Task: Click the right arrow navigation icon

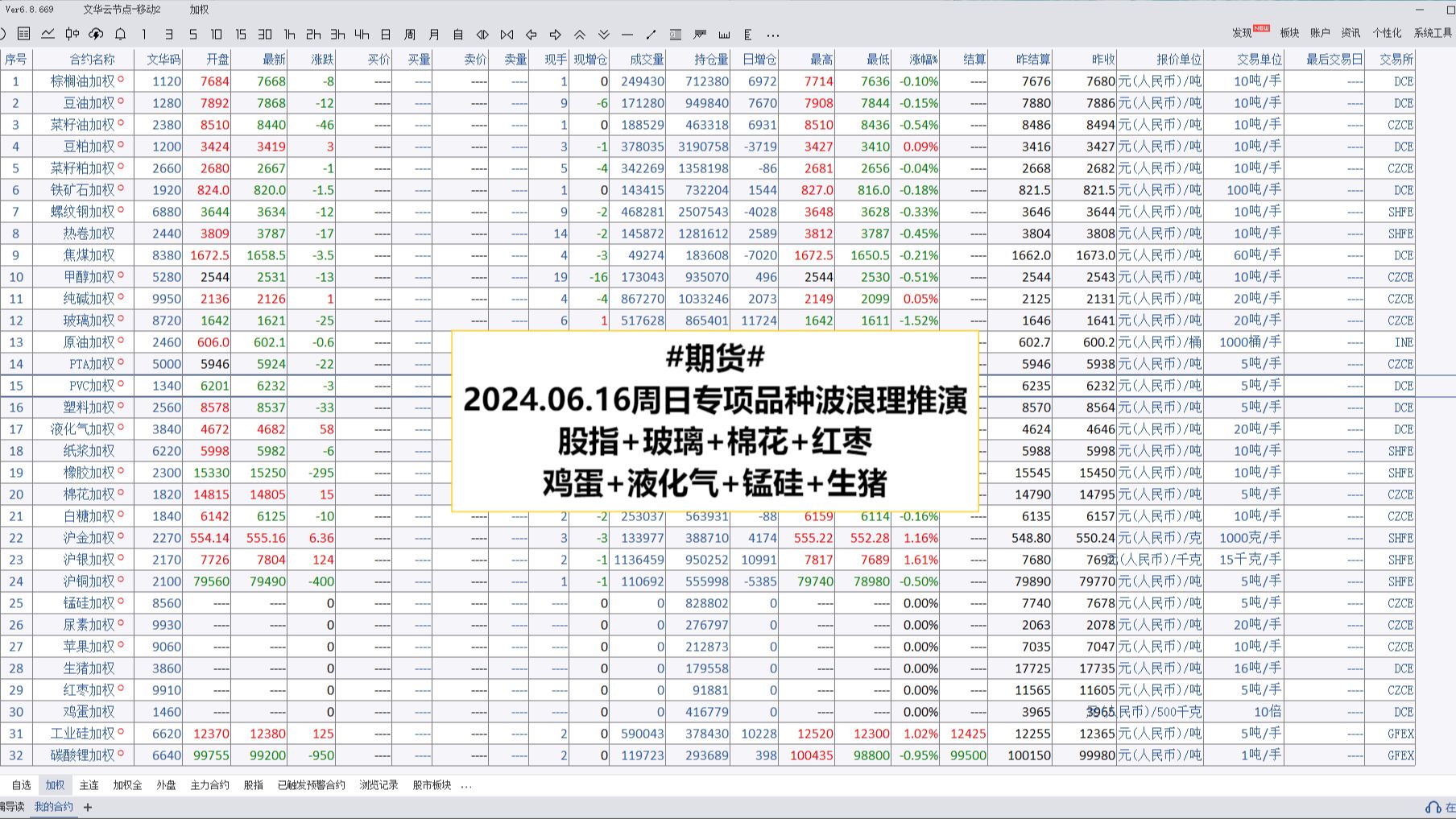Action: click(555, 34)
